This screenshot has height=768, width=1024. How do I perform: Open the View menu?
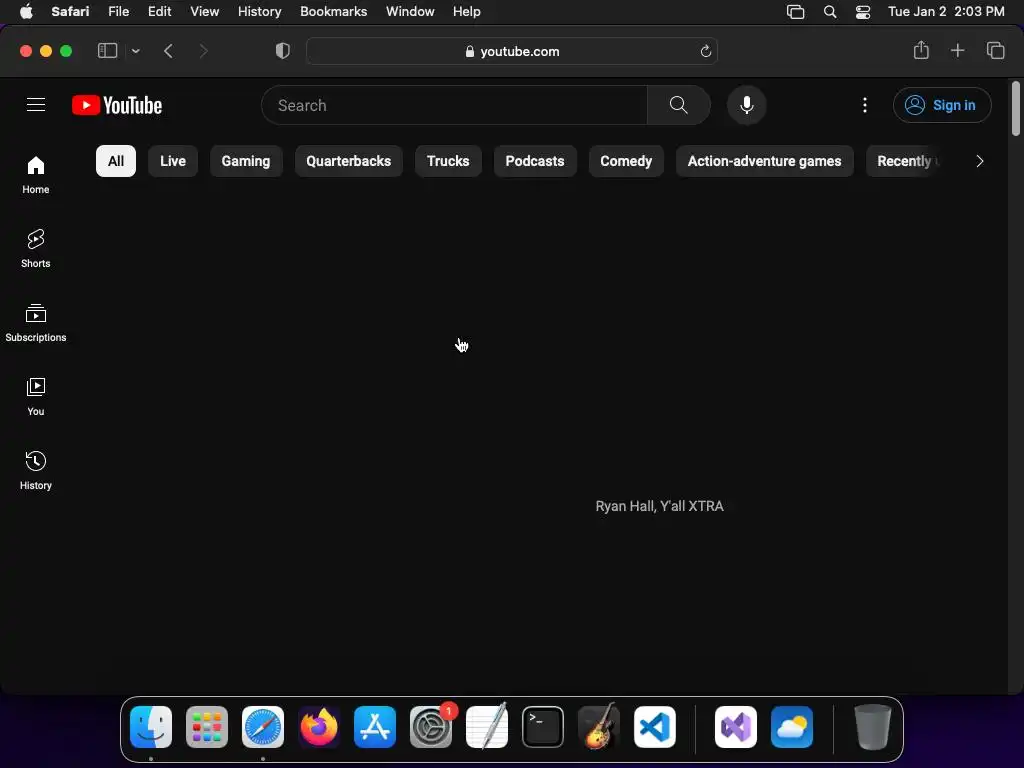(x=204, y=12)
